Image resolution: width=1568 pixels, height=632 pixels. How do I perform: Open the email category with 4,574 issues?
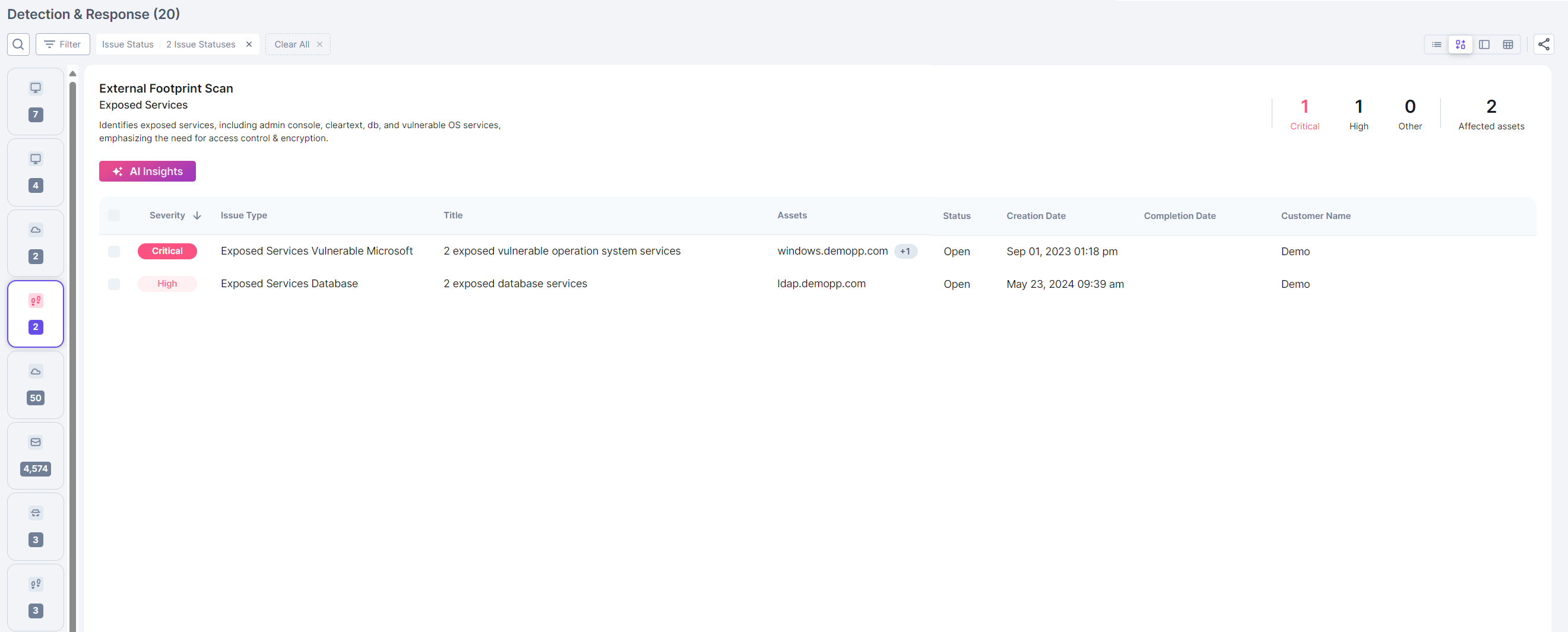(x=35, y=455)
